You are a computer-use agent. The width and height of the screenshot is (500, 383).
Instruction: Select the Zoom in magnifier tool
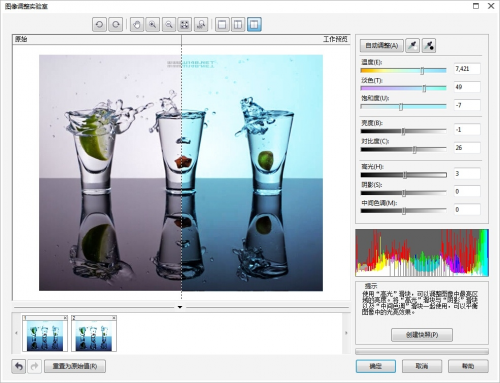tap(153, 24)
